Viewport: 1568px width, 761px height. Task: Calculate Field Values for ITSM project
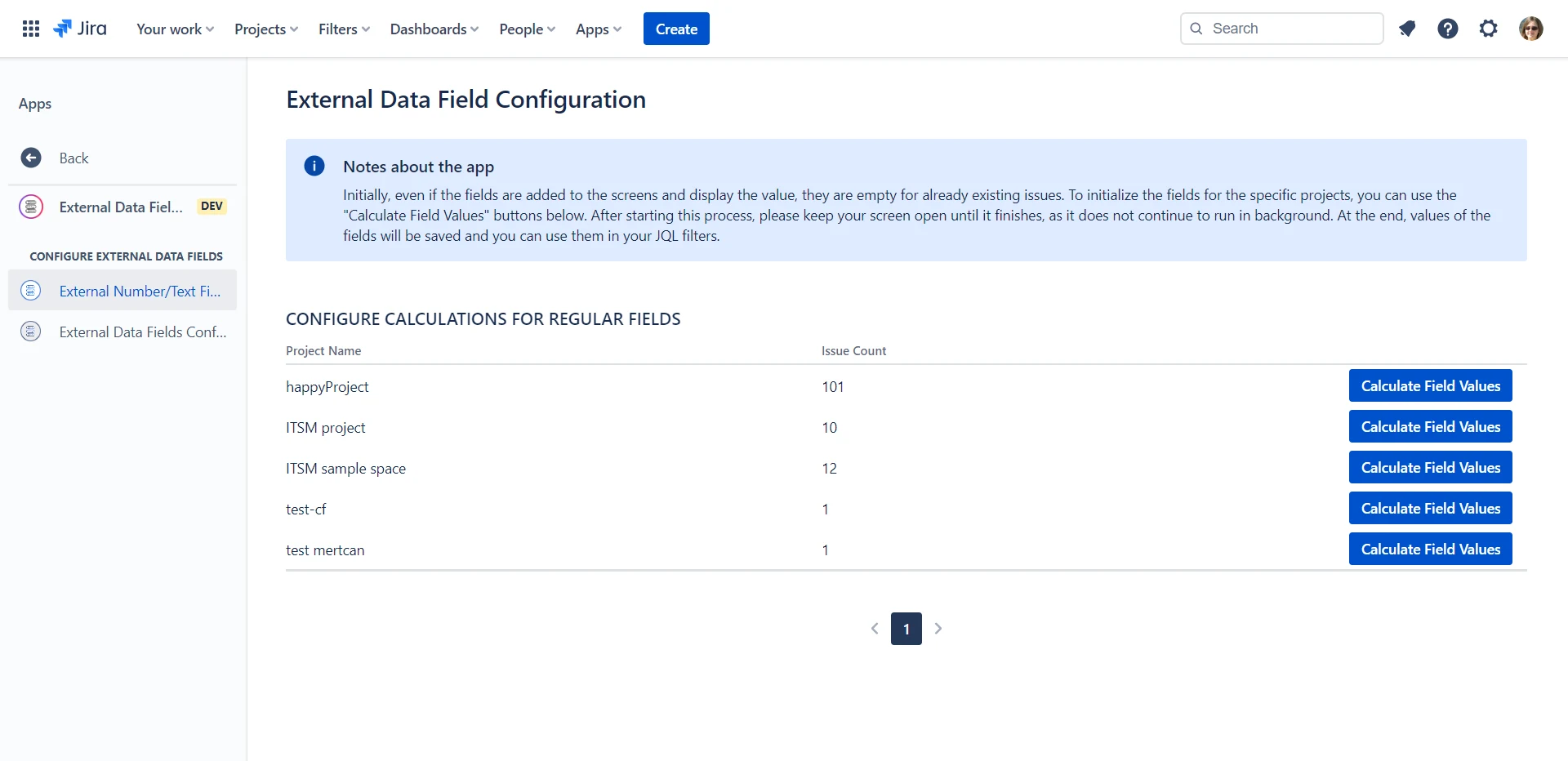(1431, 426)
